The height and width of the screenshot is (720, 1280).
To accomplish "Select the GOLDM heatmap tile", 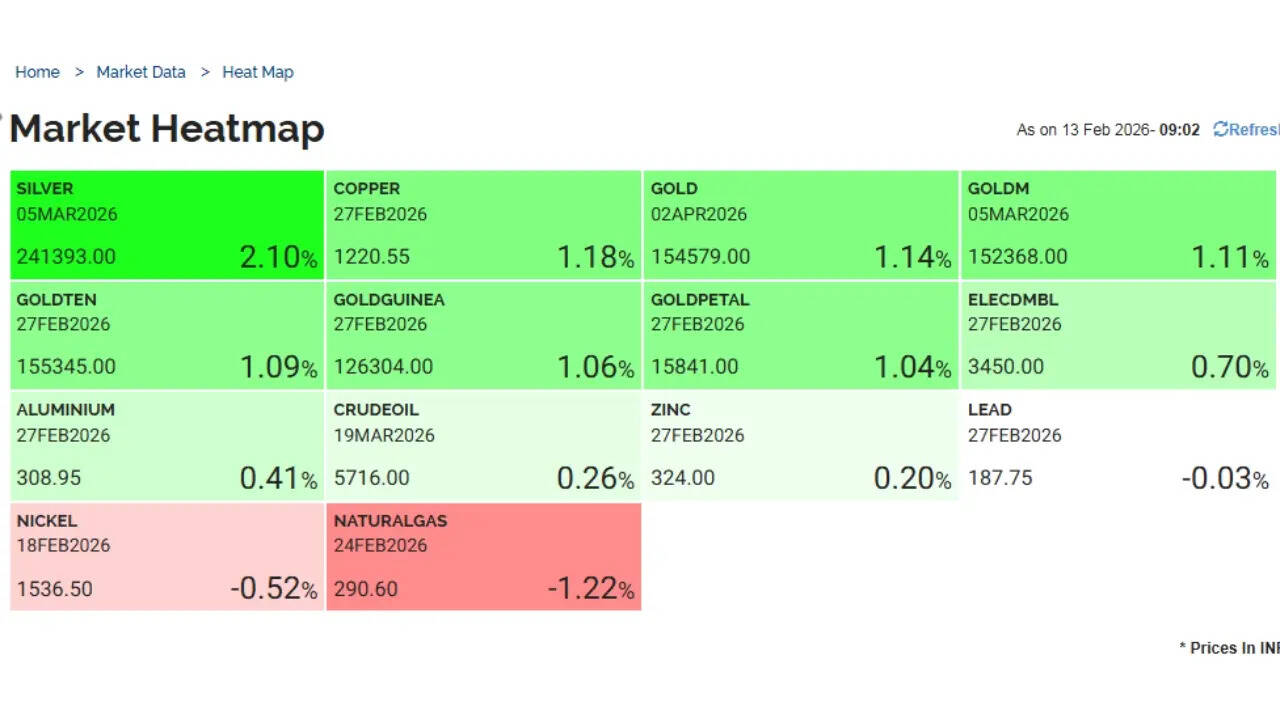I will tap(1118, 225).
